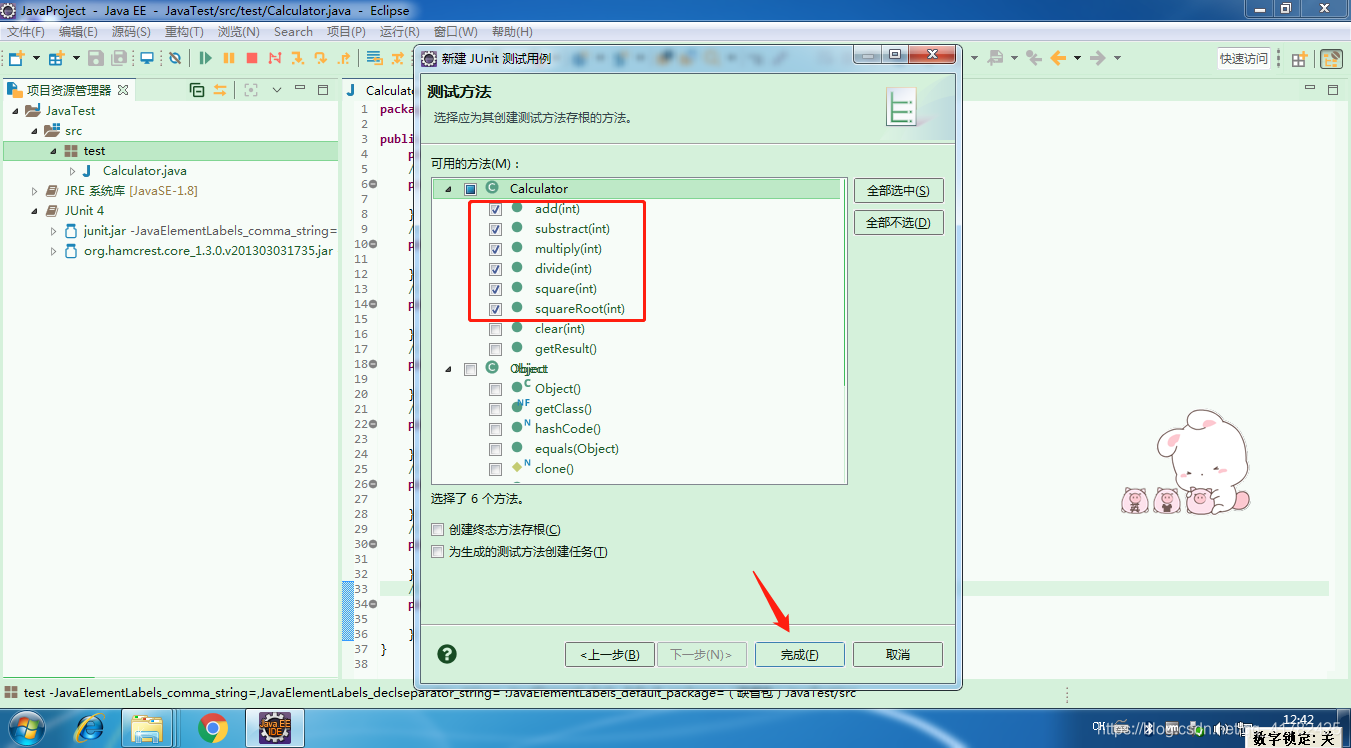Check the hashCode() method
The width and height of the screenshot is (1351, 748).
click(x=495, y=429)
